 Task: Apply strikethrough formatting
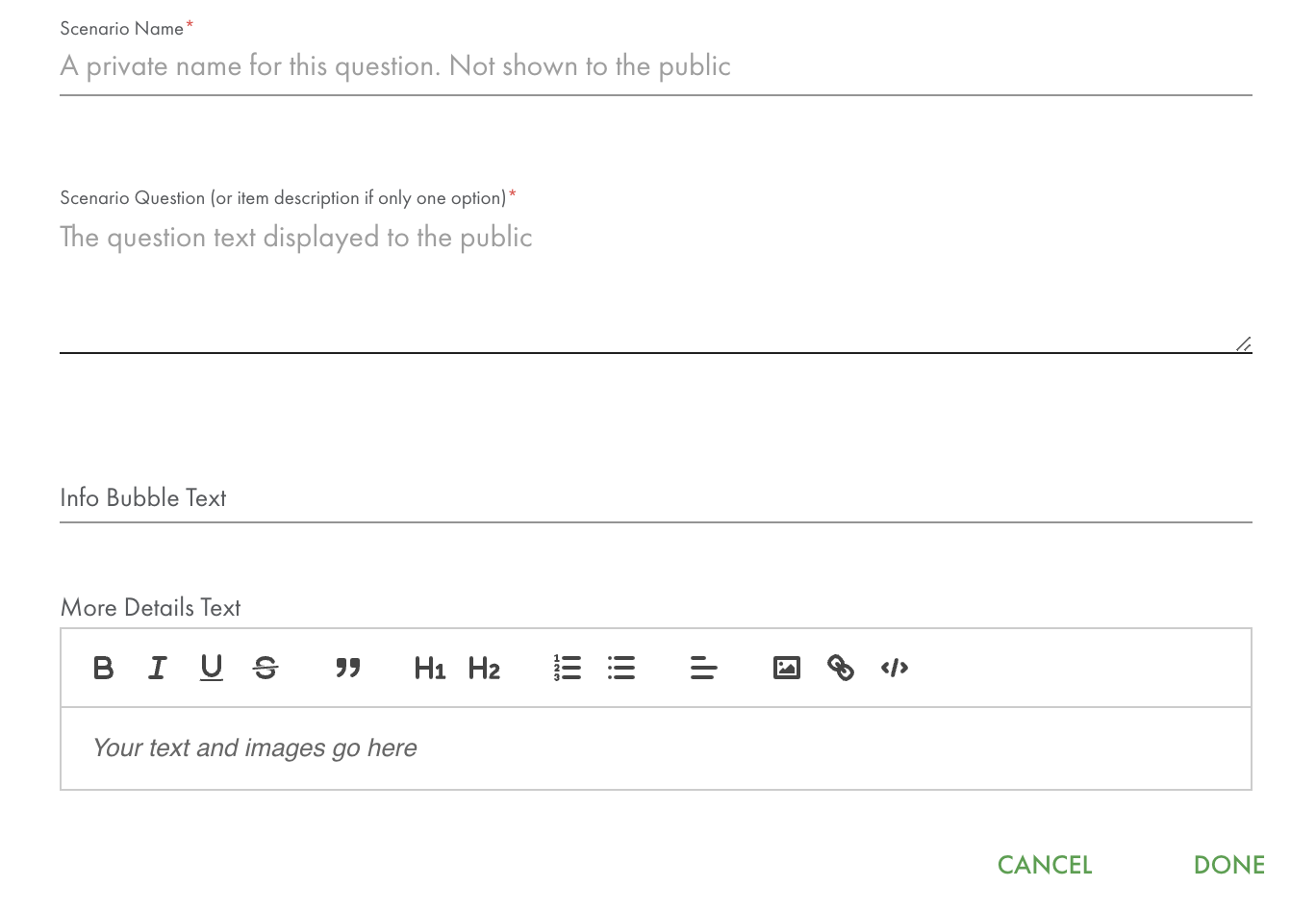[x=266, y=668]
